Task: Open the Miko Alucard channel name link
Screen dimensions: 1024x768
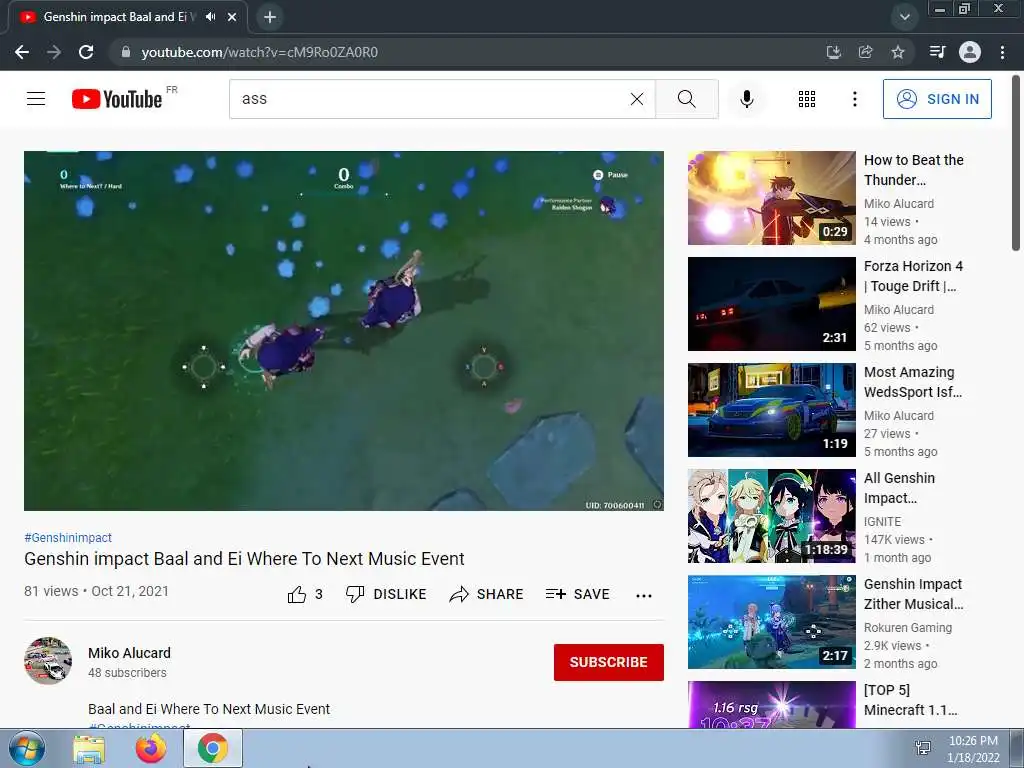Action: 129,653
